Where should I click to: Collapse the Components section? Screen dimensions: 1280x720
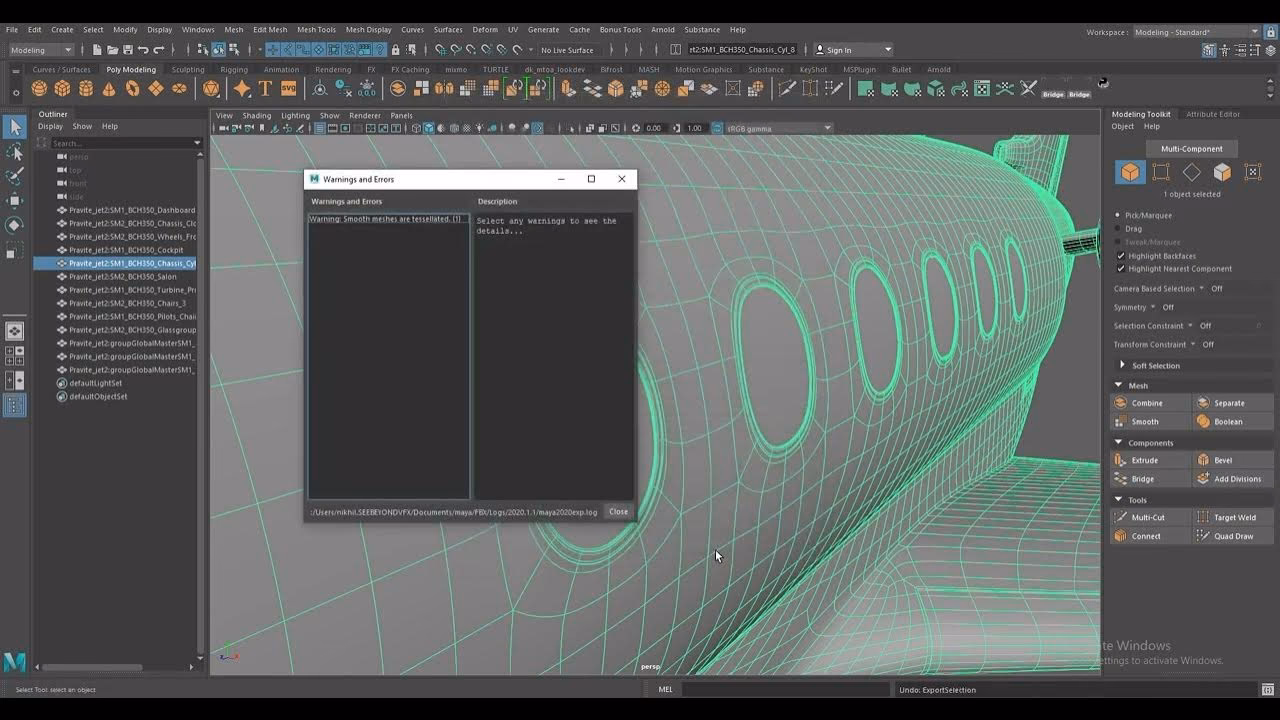(x=1119, y=443)
